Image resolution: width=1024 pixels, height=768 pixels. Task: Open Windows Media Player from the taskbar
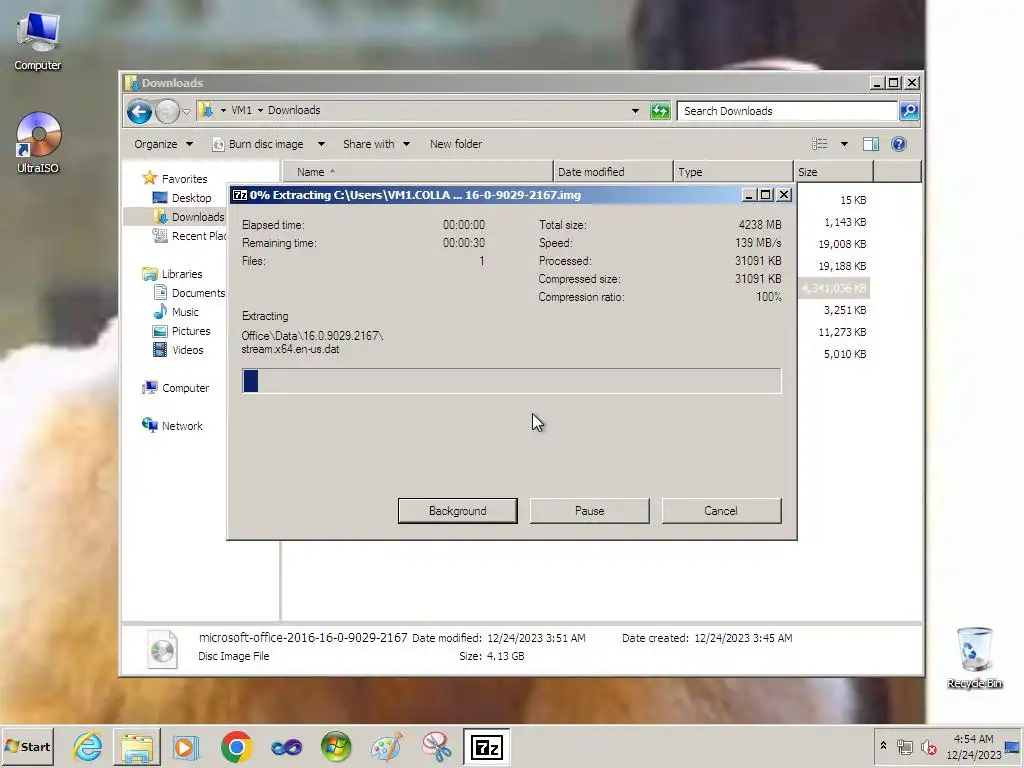(x=186, y=747)
